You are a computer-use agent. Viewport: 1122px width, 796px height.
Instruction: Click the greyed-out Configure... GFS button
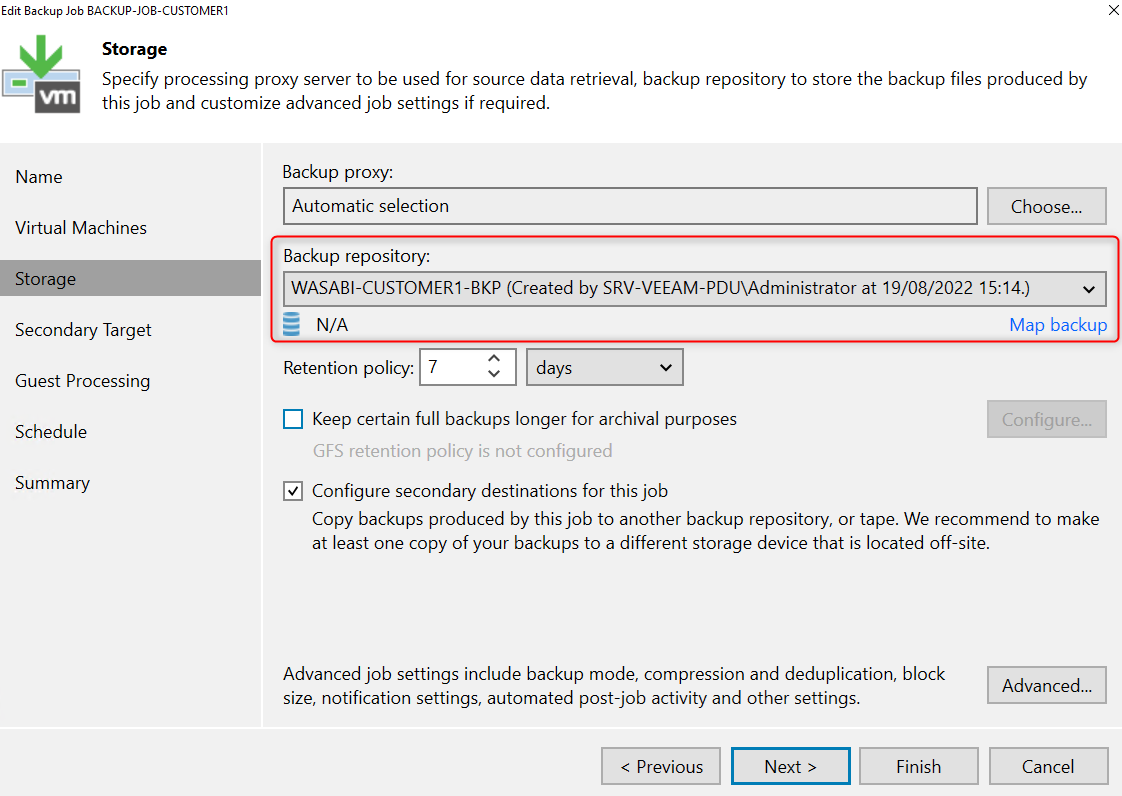point(1046,419)
